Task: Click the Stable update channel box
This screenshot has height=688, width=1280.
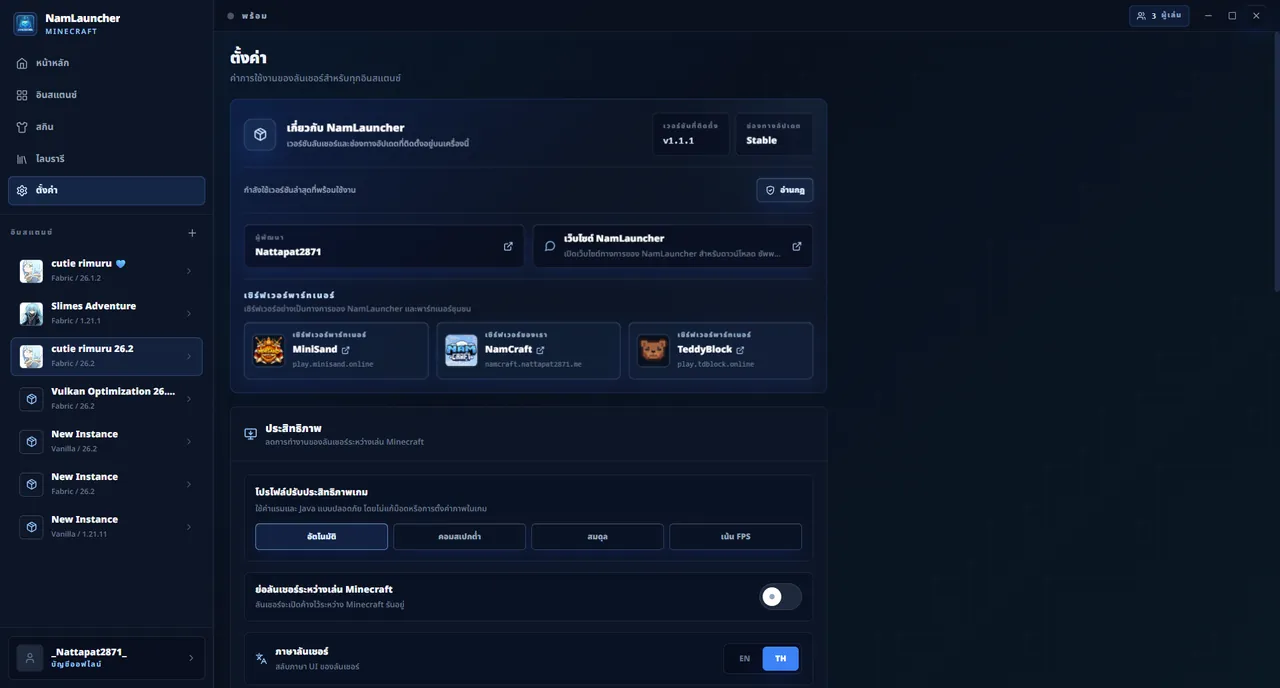Action: coord(774,134)
